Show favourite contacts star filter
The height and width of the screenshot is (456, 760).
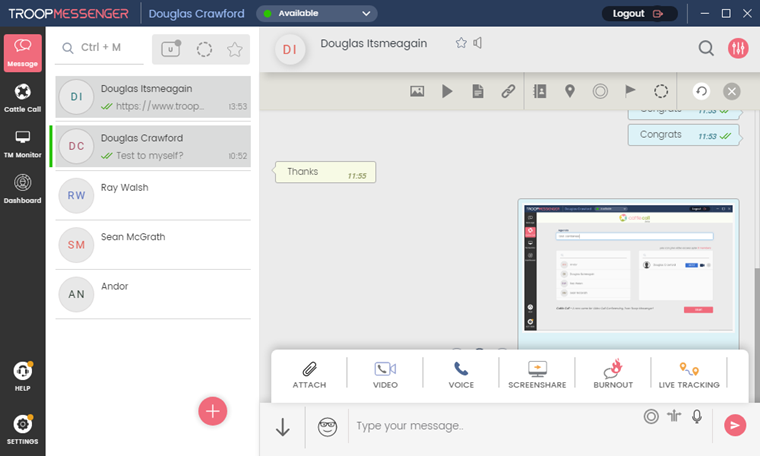235,49
